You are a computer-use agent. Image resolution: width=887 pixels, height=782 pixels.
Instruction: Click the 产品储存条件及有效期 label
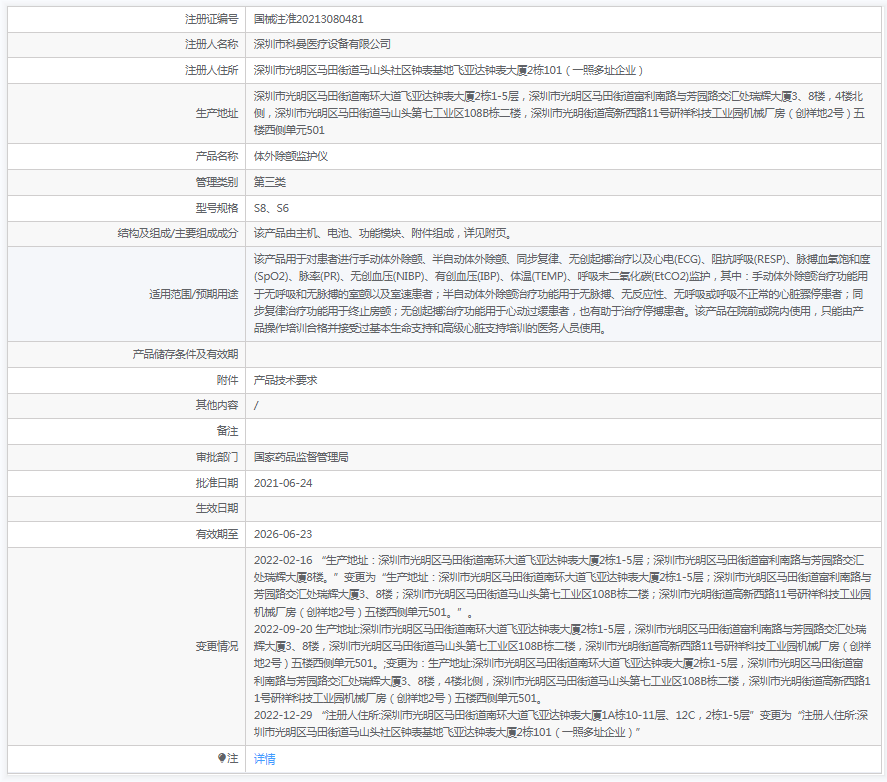click(x=186, y=354)
